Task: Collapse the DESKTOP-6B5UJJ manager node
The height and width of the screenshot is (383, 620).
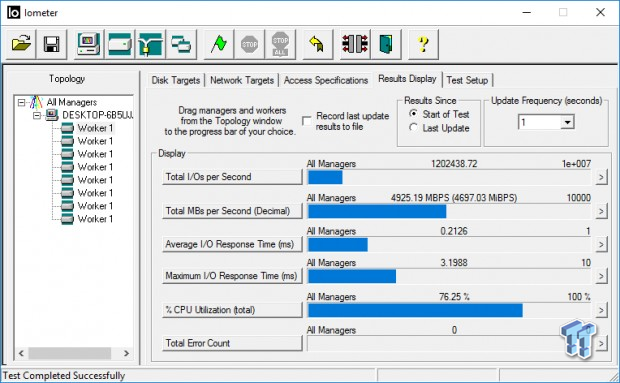Action: point(37,115)
